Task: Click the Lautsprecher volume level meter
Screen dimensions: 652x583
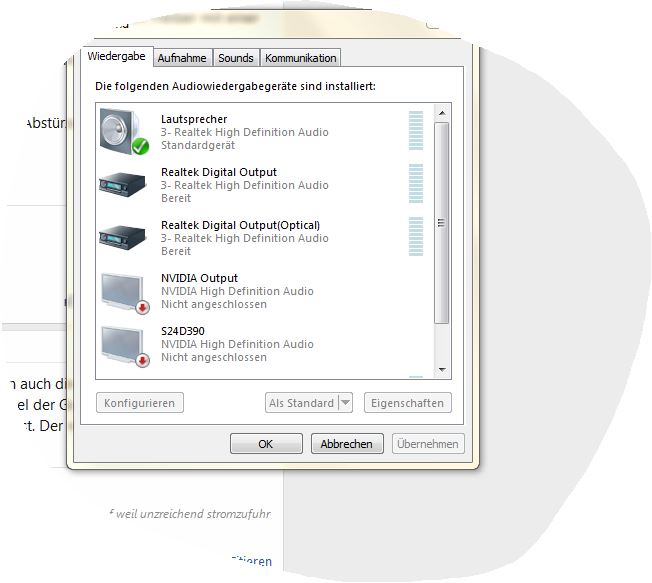Action: click(x=416, y=131)
